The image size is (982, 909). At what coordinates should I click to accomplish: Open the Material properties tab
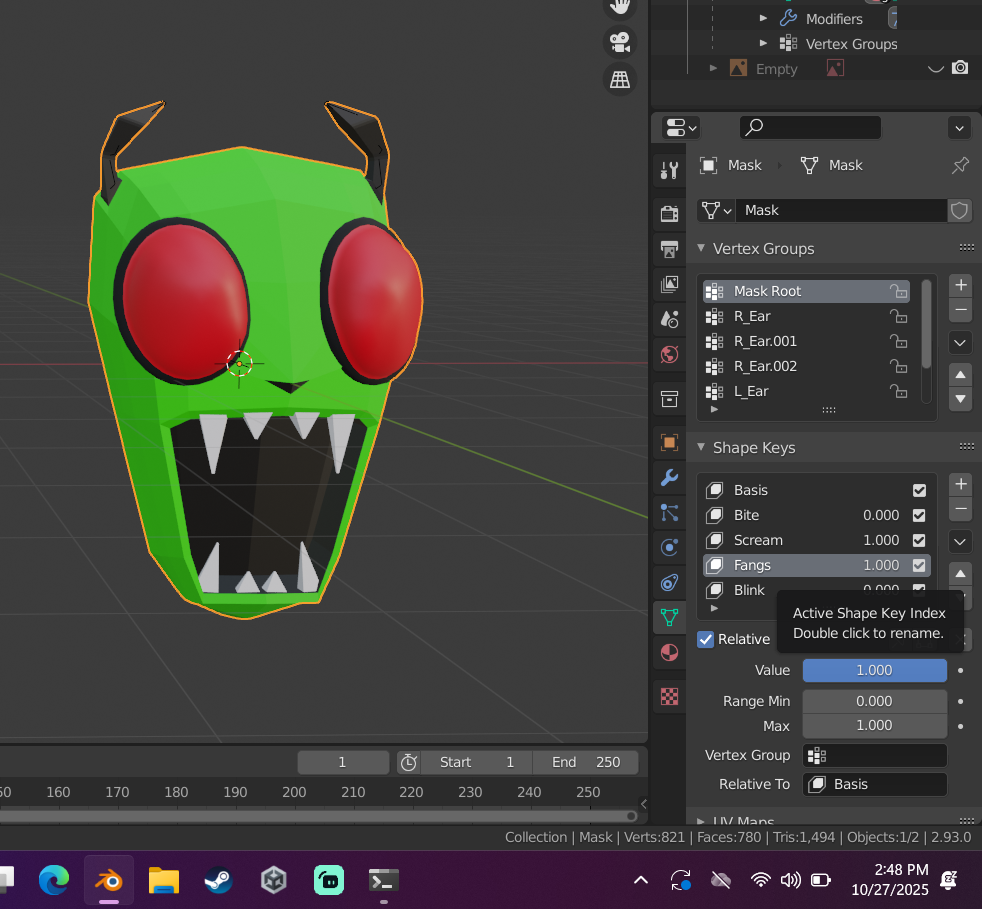click(x=669, y=652)
